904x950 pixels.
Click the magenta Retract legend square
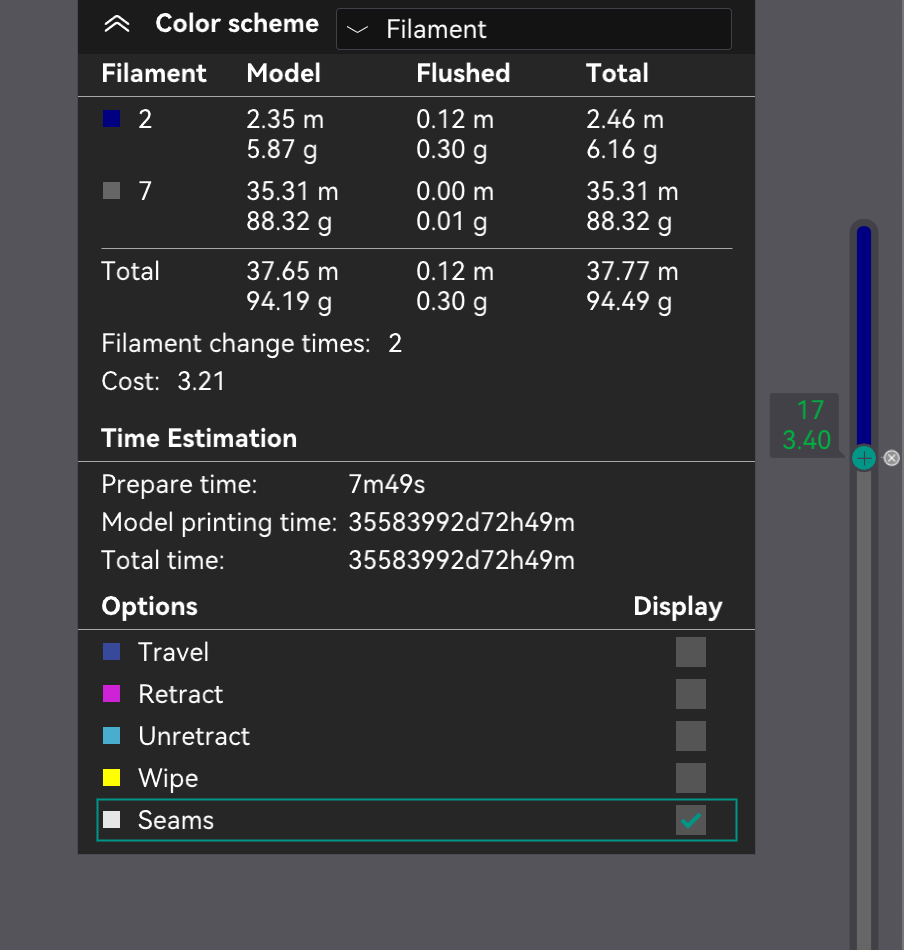point(110,694)
